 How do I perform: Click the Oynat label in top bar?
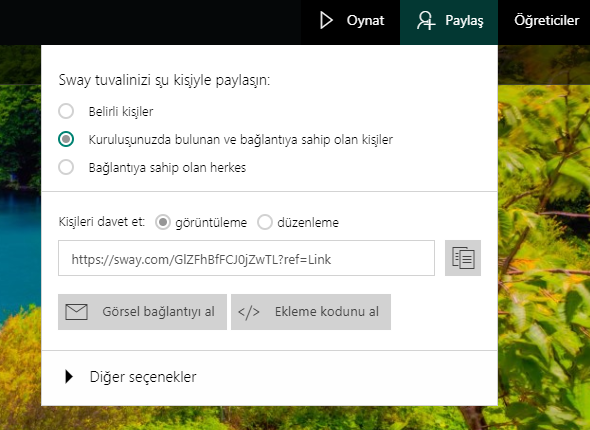(x=365, y=20)
